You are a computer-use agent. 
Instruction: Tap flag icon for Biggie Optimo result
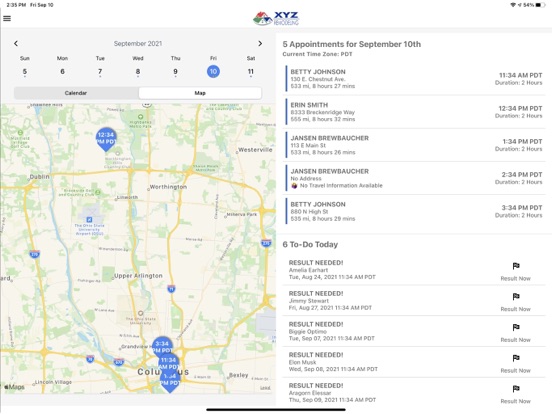516,328
